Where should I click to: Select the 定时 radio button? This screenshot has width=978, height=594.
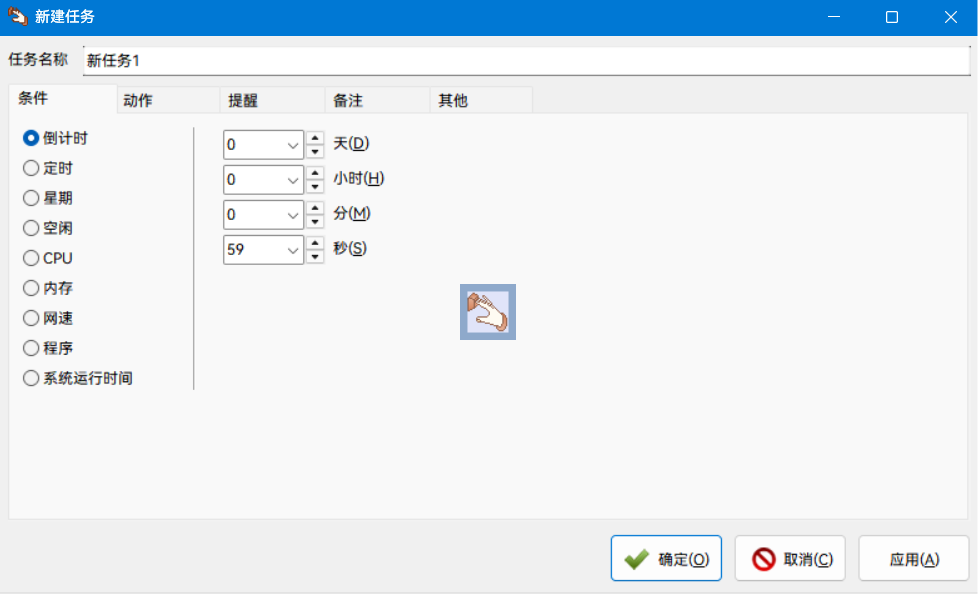(31, 168)
